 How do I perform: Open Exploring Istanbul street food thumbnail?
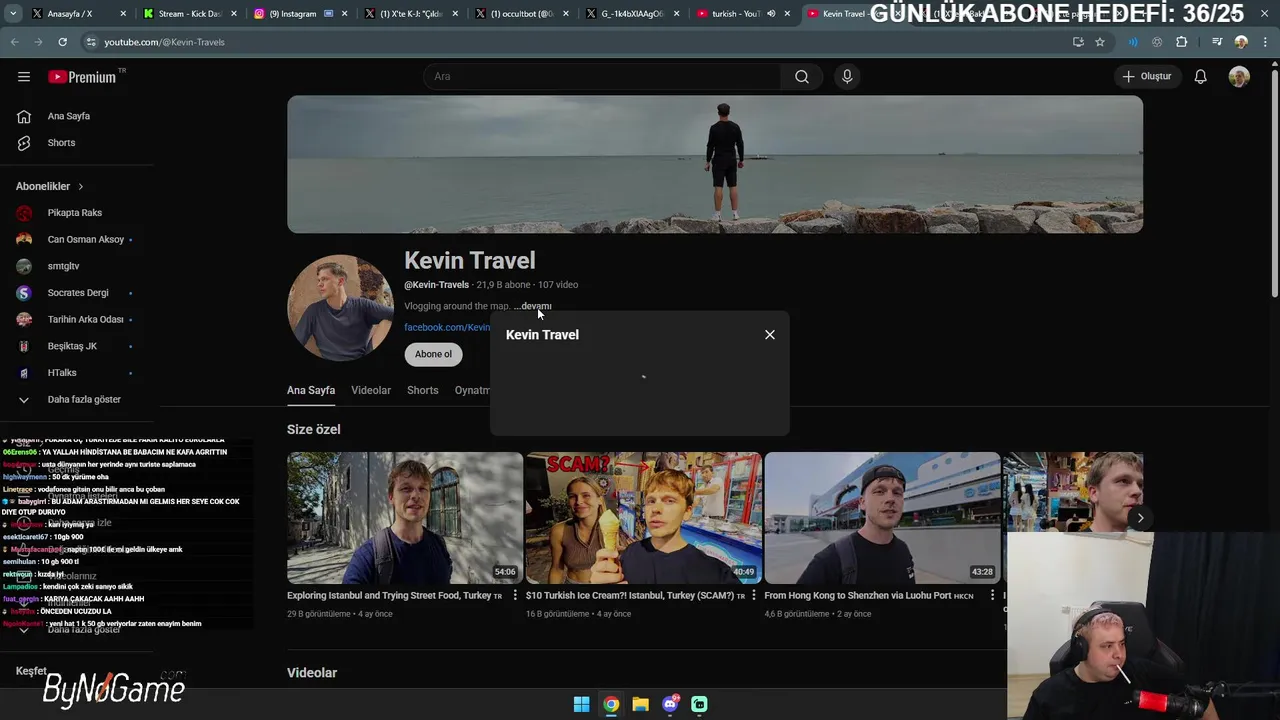pos(405,518)
